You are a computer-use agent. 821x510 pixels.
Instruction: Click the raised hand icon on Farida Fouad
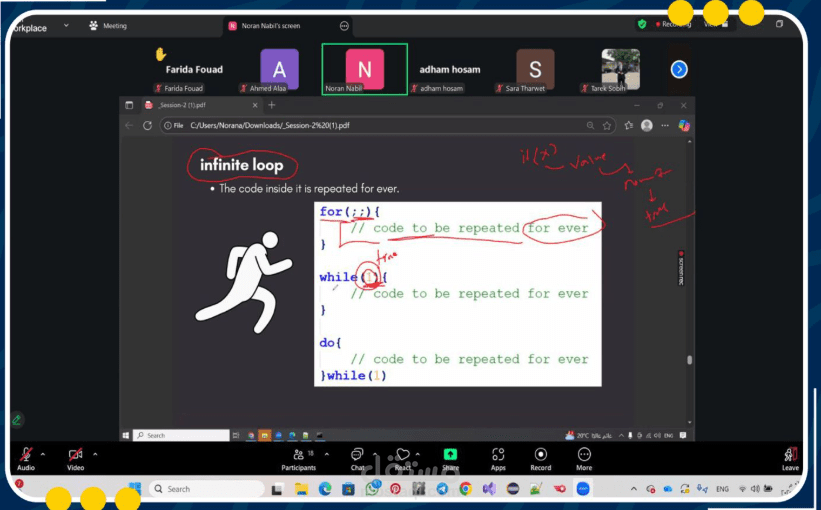(160, 54)
